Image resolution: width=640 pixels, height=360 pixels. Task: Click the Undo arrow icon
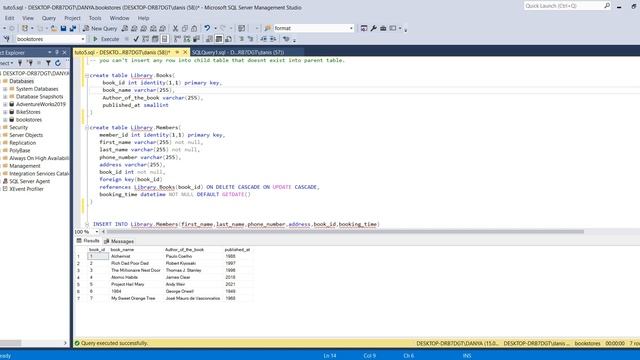[x=207, y=28]
